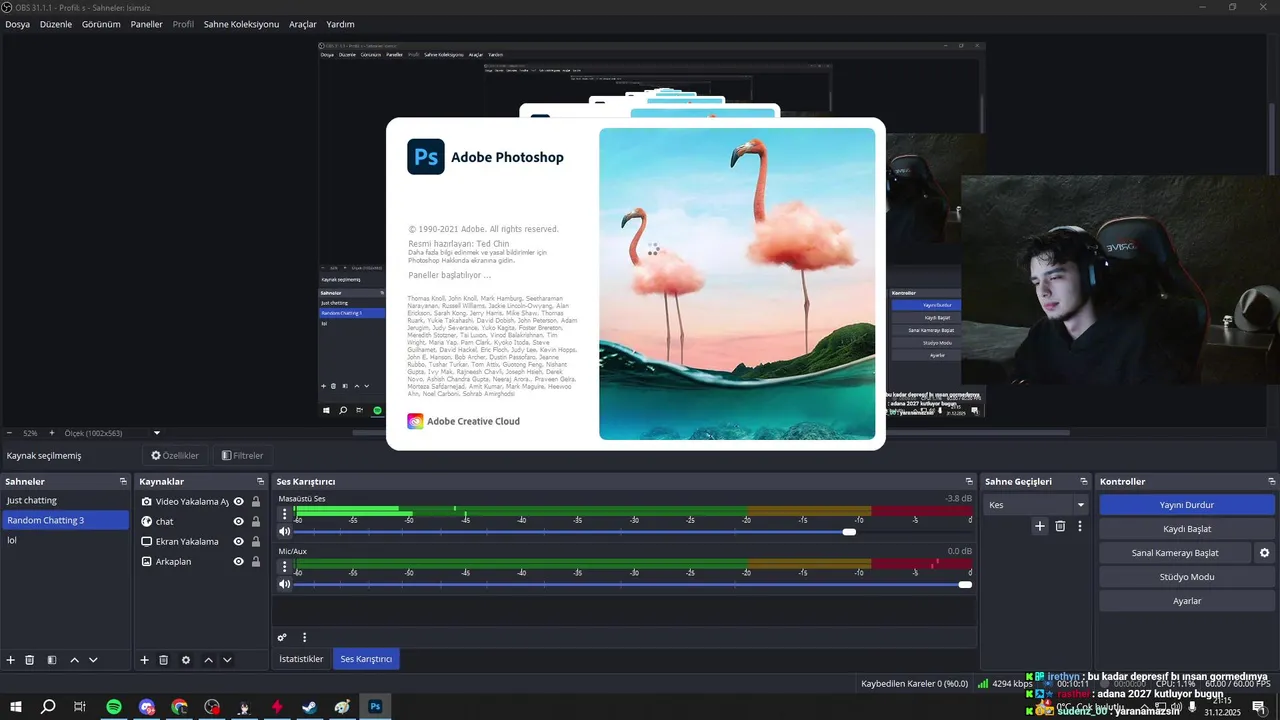Open advanced audio properties gears icon

coord(282,637)
